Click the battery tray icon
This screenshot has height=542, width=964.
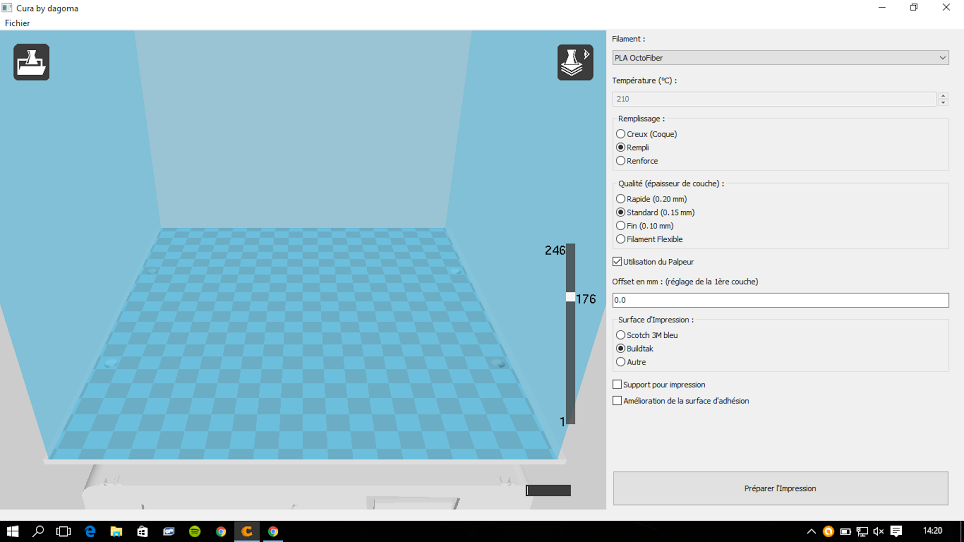pyautogui.click(x=845, y=532)
